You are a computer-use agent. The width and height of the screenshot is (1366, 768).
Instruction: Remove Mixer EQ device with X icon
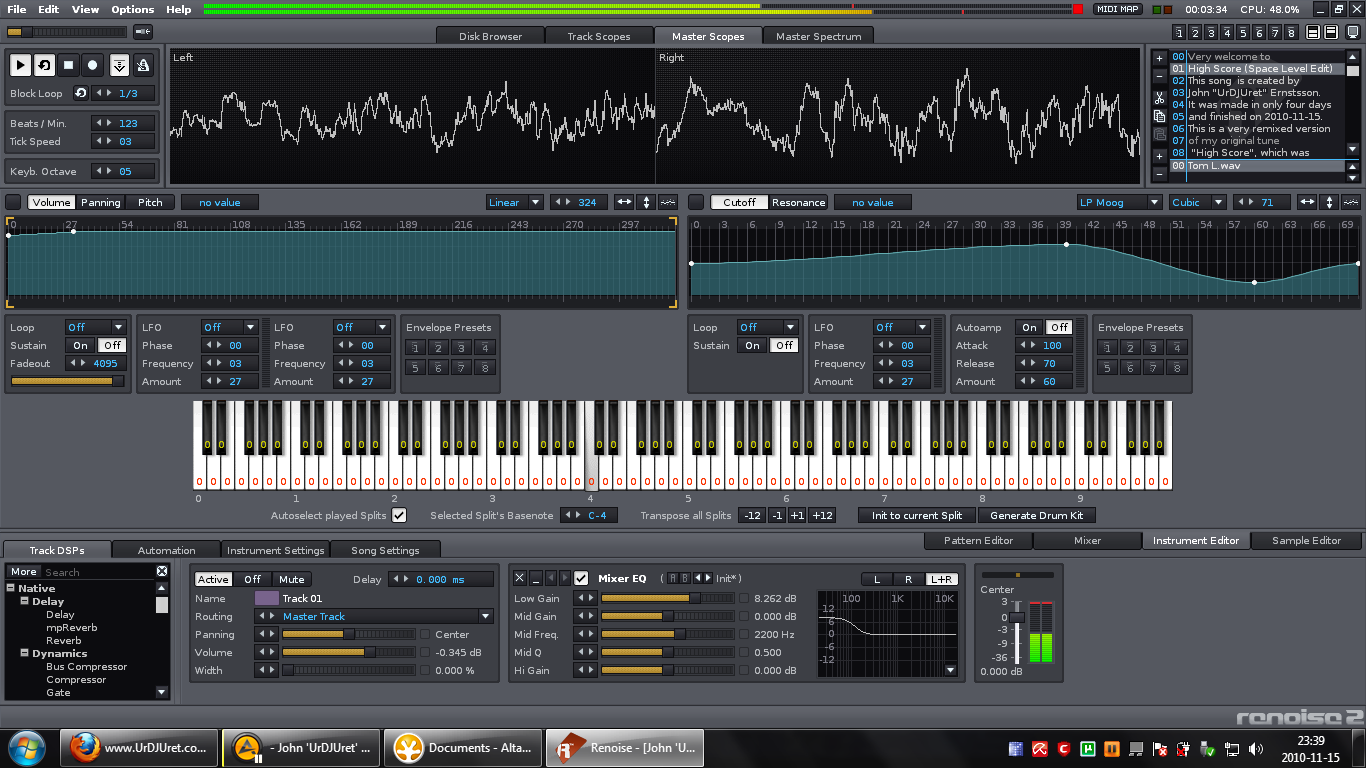pos(519,578)
